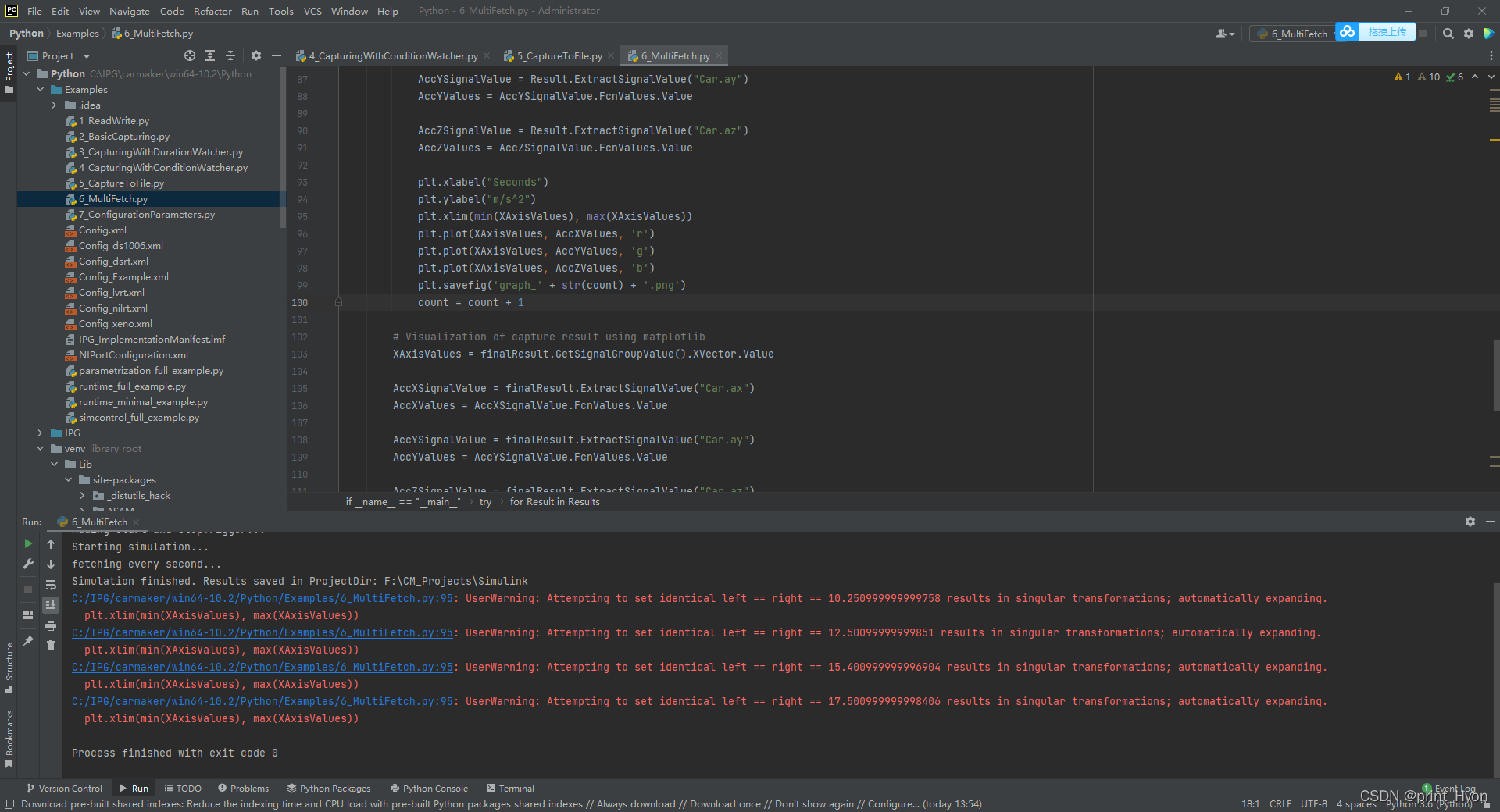The width and height of the screenshot is (1500, 812).
Task: Go to next highlighted error arrow
Action: pyautogui.click(x=1491, y=77)
